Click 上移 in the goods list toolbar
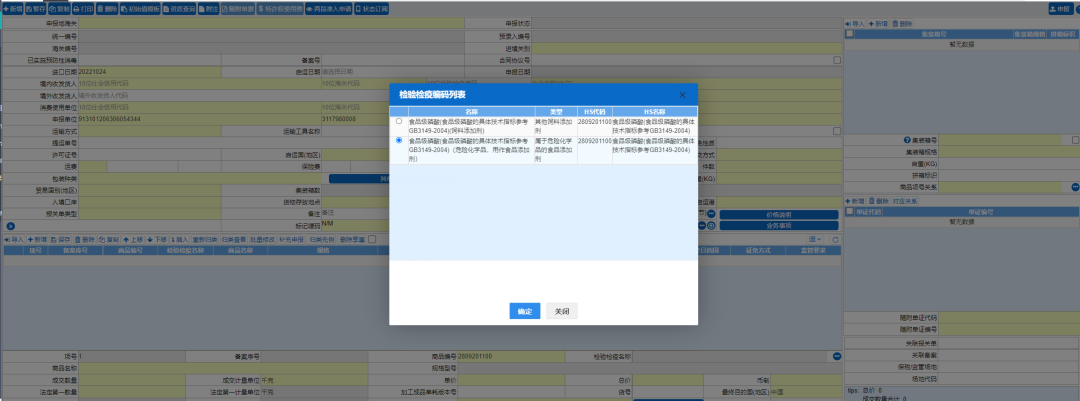Screen dimensions: 1080x401 135,240
